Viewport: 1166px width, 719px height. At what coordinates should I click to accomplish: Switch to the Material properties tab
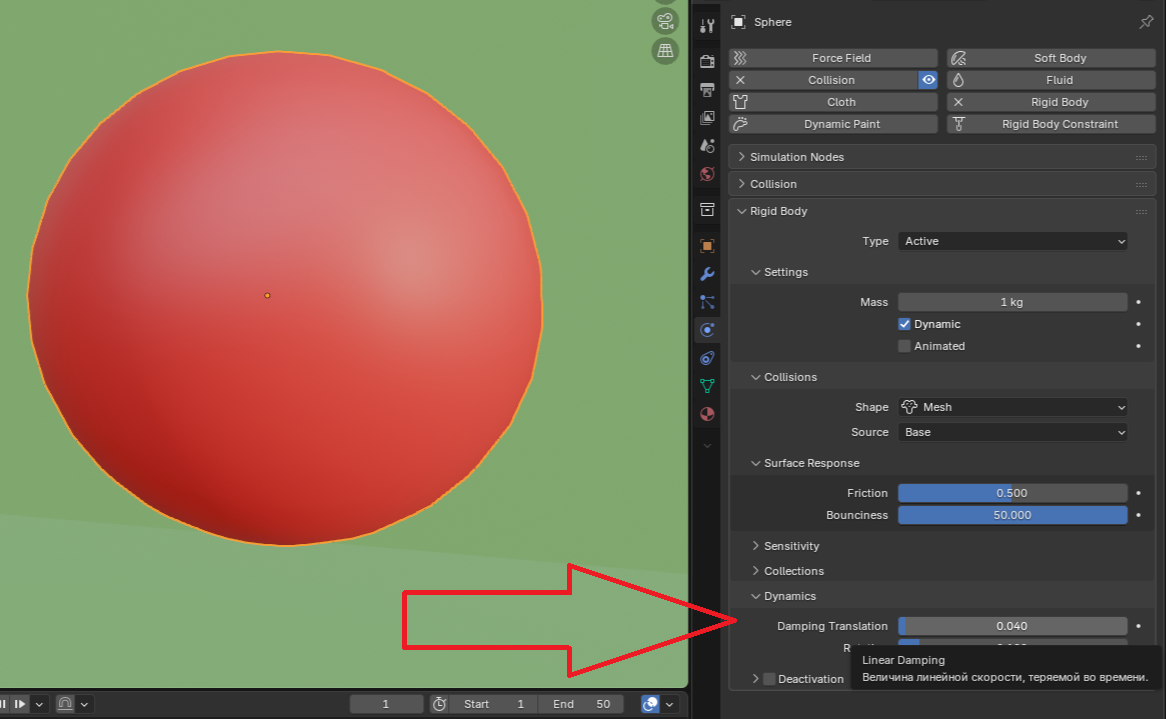707,414
